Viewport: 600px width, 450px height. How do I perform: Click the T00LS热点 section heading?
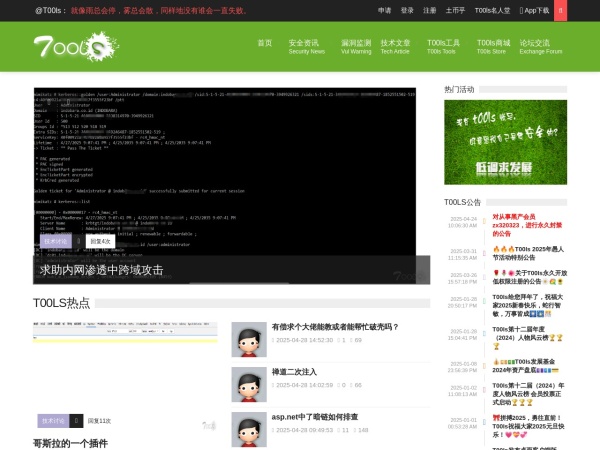62,303
